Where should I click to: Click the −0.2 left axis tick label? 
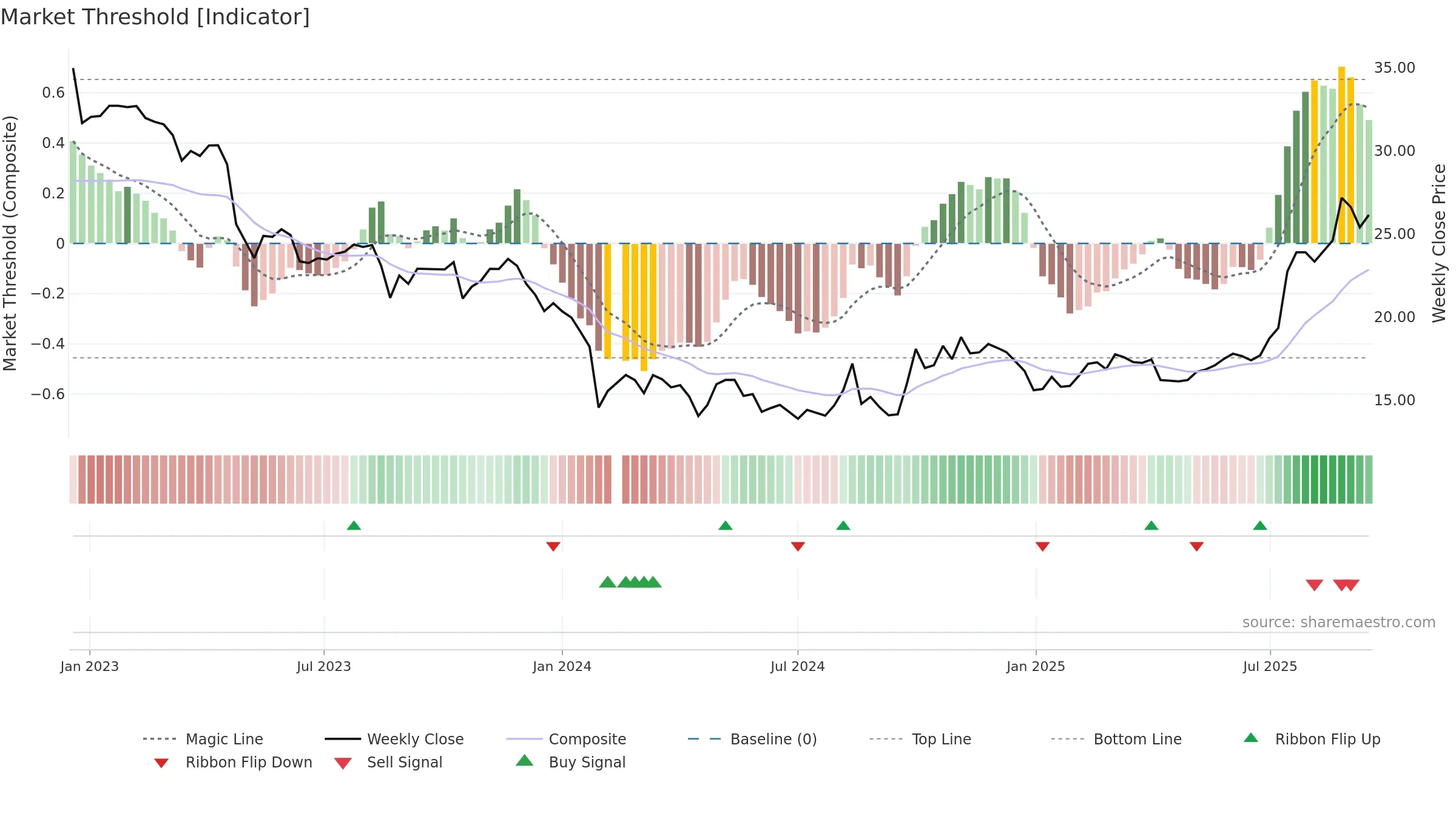pyautogui.click(x=48, y=294)
